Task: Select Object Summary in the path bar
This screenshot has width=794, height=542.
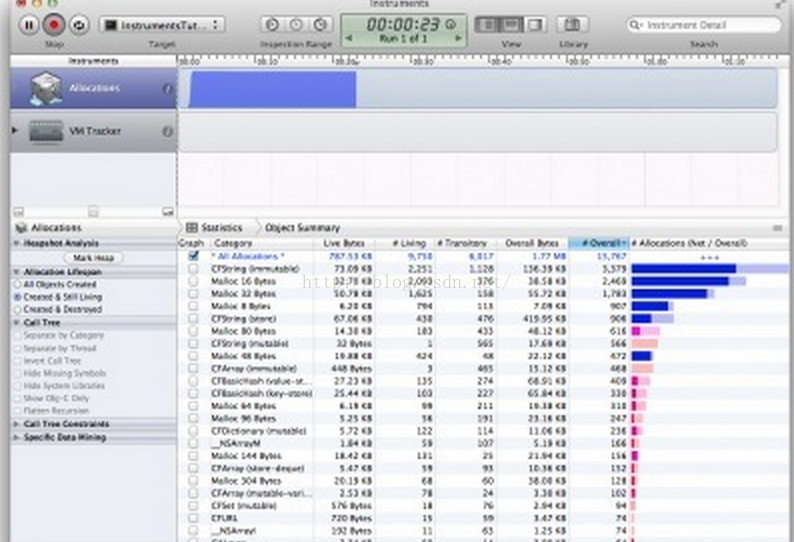Action: click(x=302, y=228)
